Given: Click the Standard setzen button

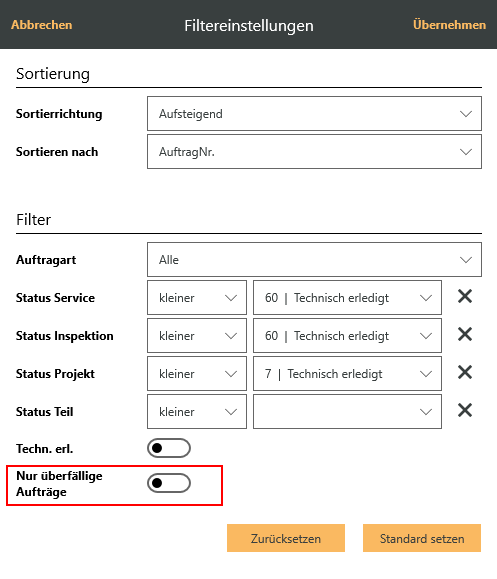Looking at the screenshot, I should point(422,538).
